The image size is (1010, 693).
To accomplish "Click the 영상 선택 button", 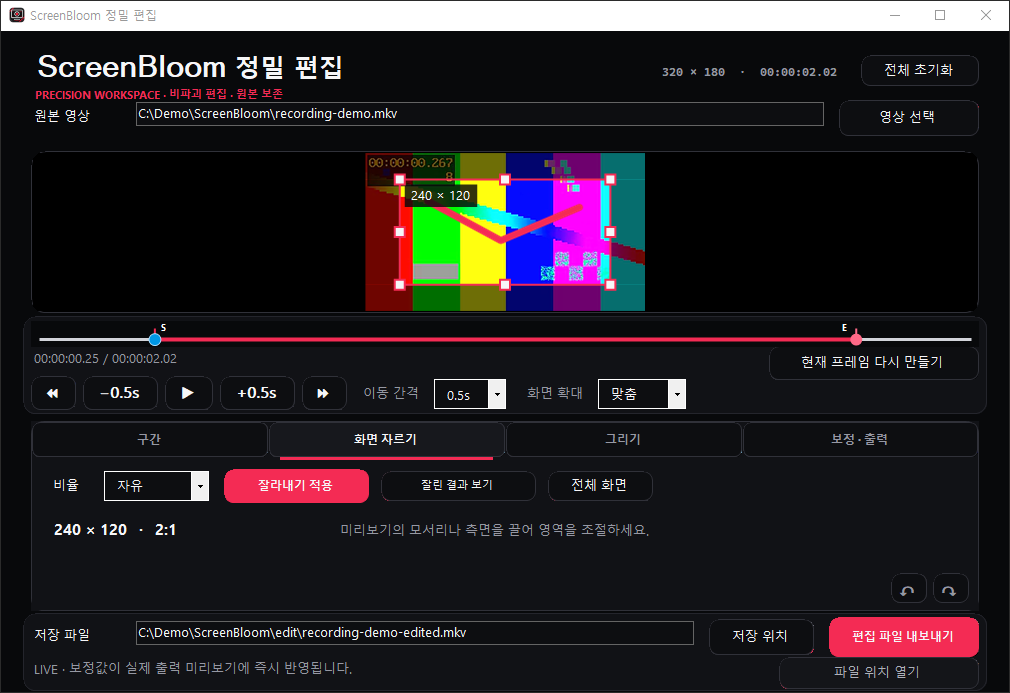I will [908, 117].
